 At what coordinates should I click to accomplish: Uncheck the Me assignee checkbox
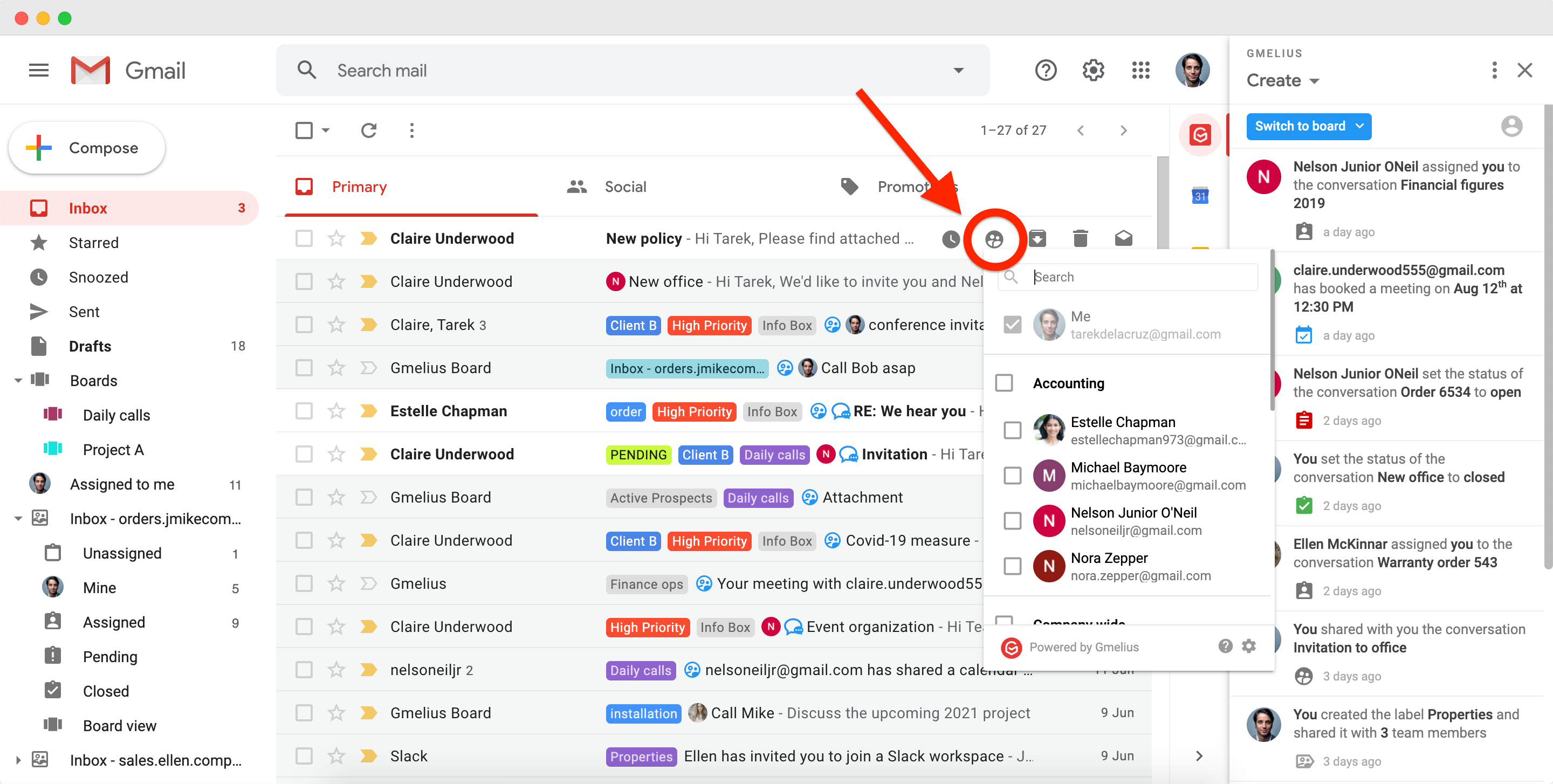tap(1012, 325)
